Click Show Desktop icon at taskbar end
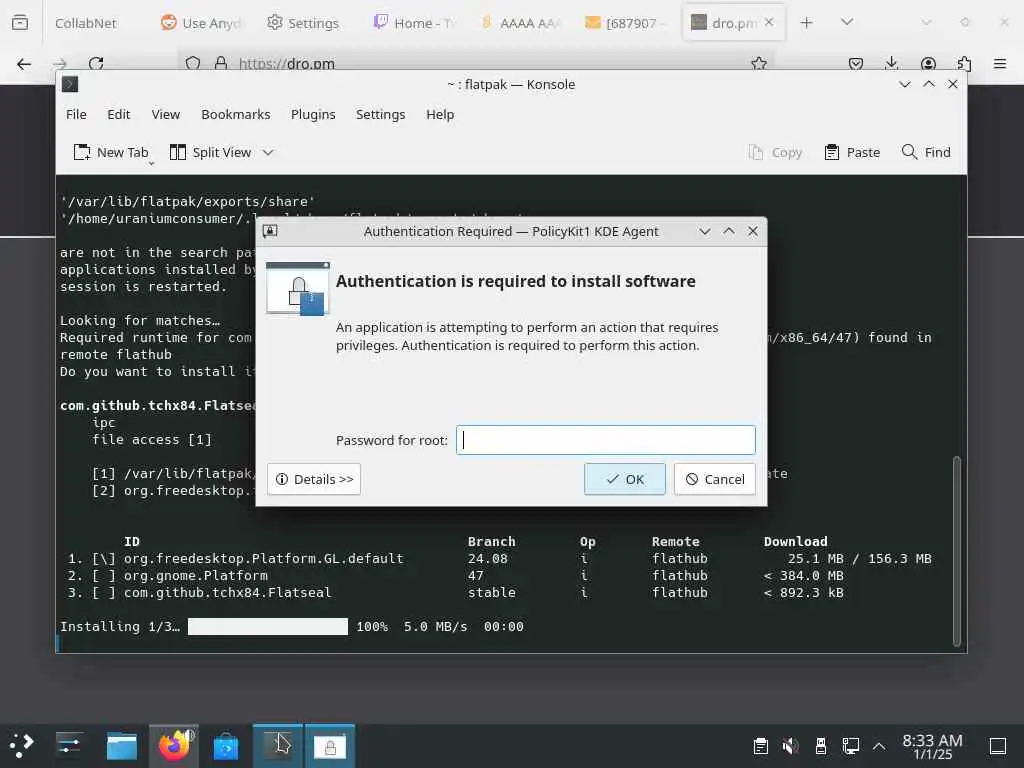The height and width of the screenshot is (768, 1024). click(997, 746)
